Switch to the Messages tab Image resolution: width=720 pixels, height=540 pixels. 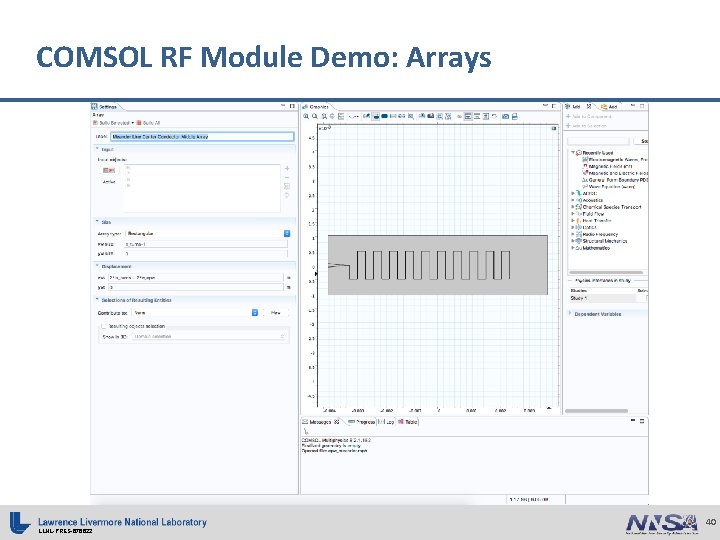pos(321,422)
